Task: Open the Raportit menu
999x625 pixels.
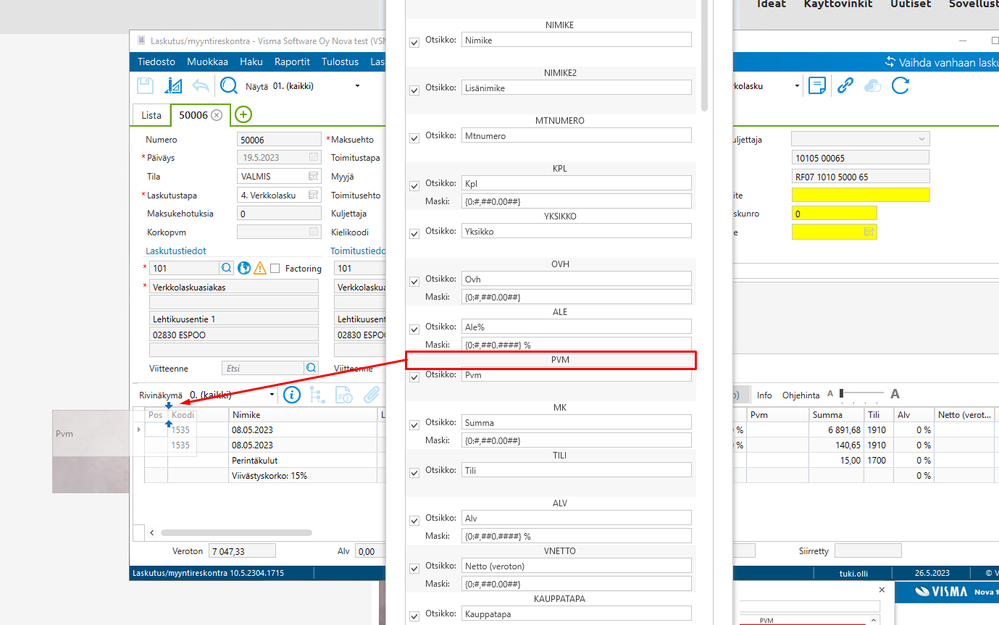Action: point(292,62)
